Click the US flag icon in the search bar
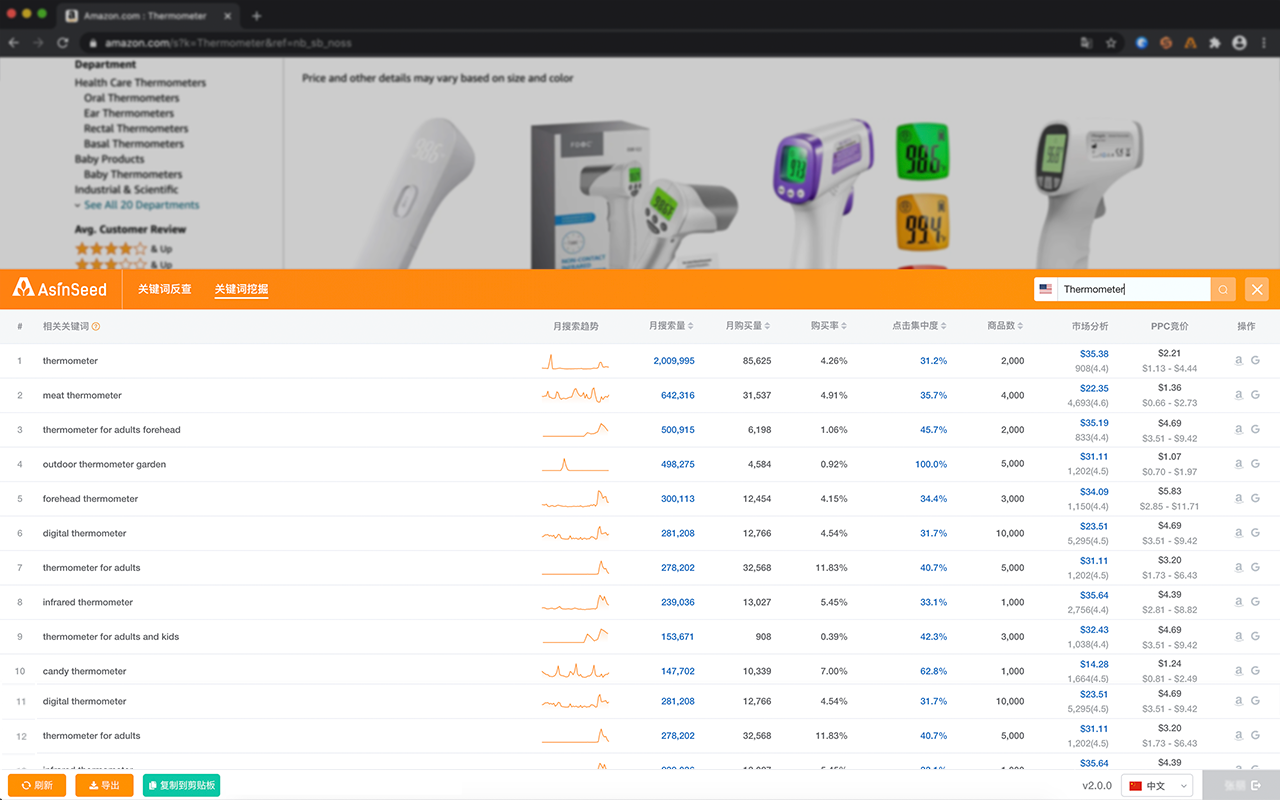This screenshot has height=800, width=1280. [1046, 289]
